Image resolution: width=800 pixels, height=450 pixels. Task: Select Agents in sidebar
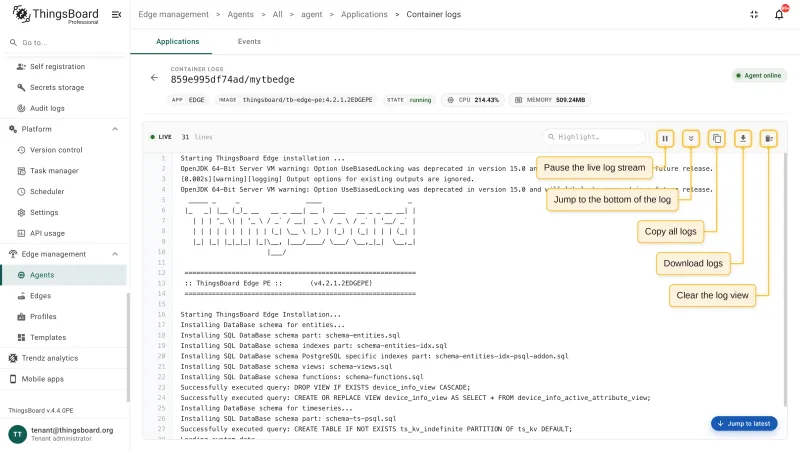pos(64,275)
